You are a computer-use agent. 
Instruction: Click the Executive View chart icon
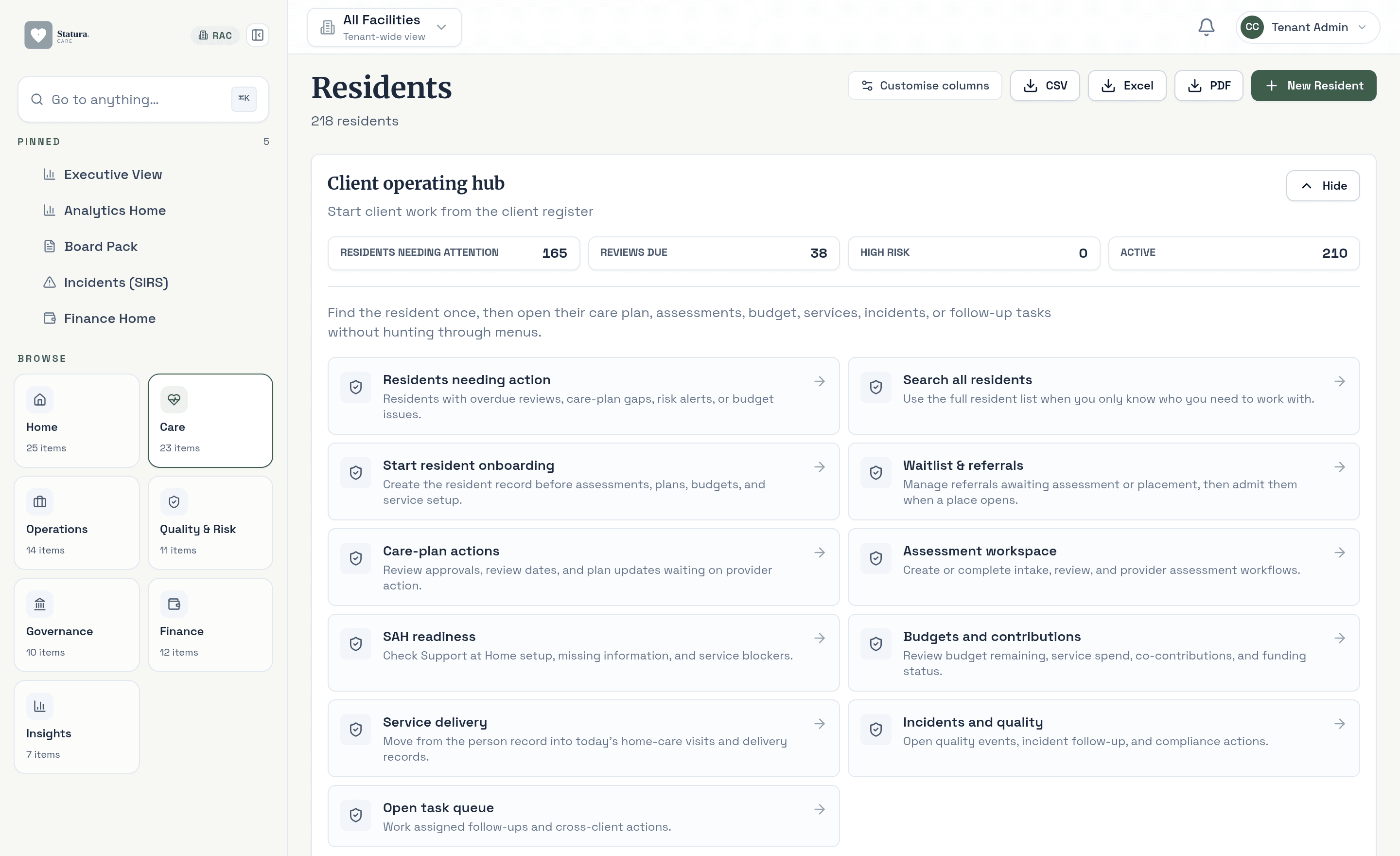point(50,174)
